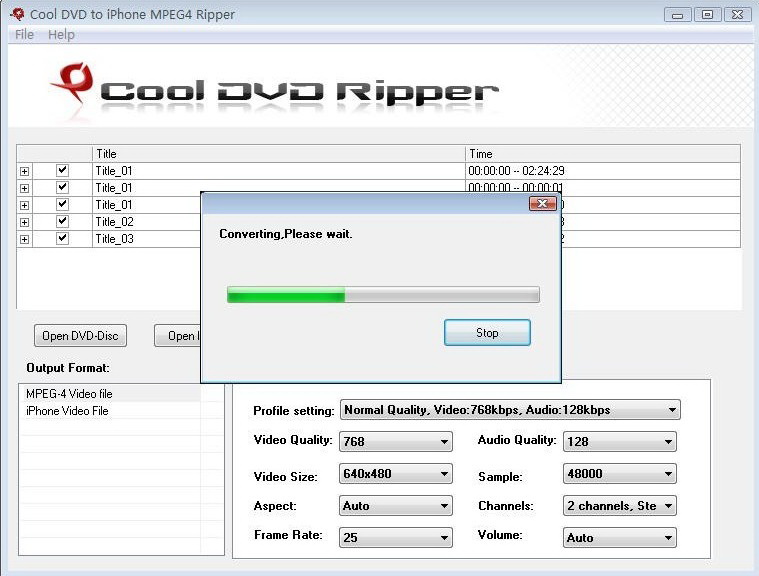Open the Volume dropdown
This screenshot has width=759, height=576.
620,537
